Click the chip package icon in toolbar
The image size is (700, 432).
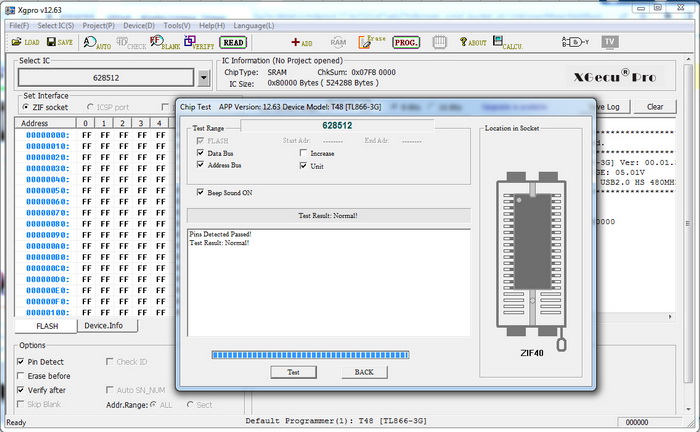click(439, 42)
